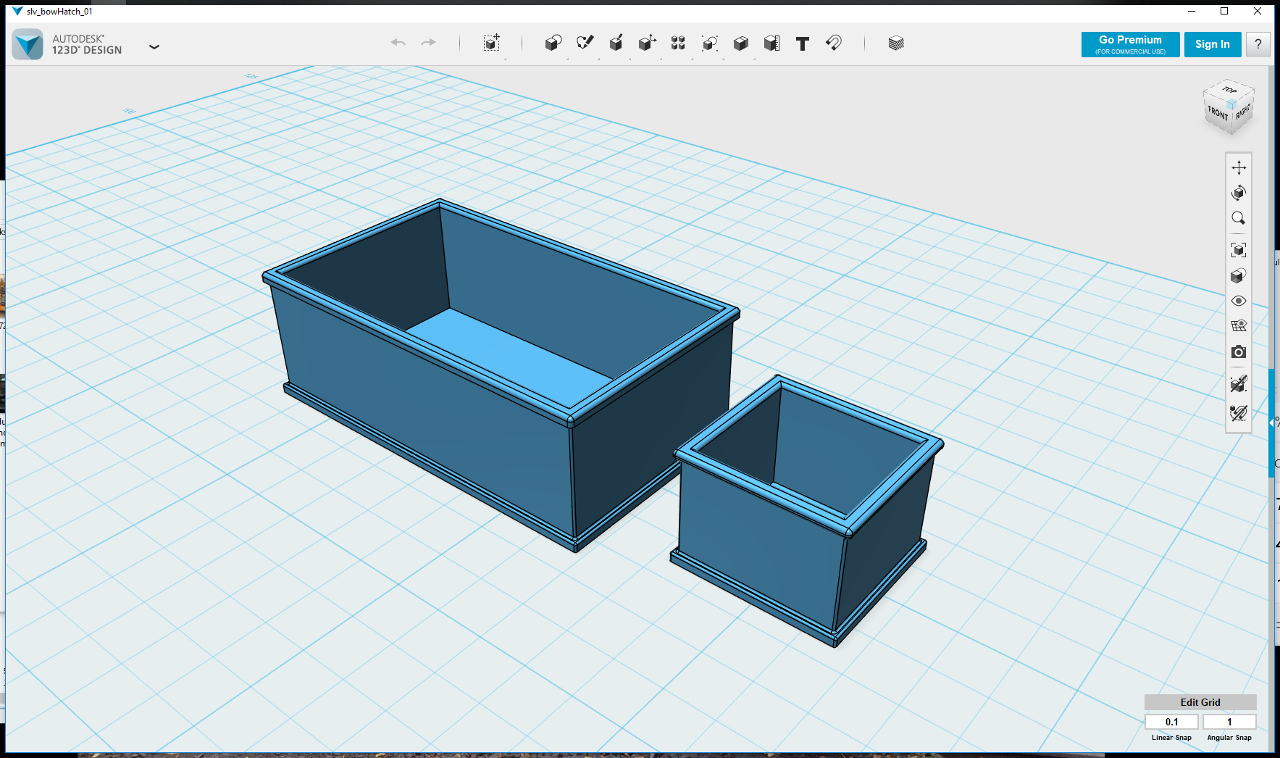Viewport: 1280px width, 758px height.
Task: Click the Edit Grid button
Action: coord(1201,702)
